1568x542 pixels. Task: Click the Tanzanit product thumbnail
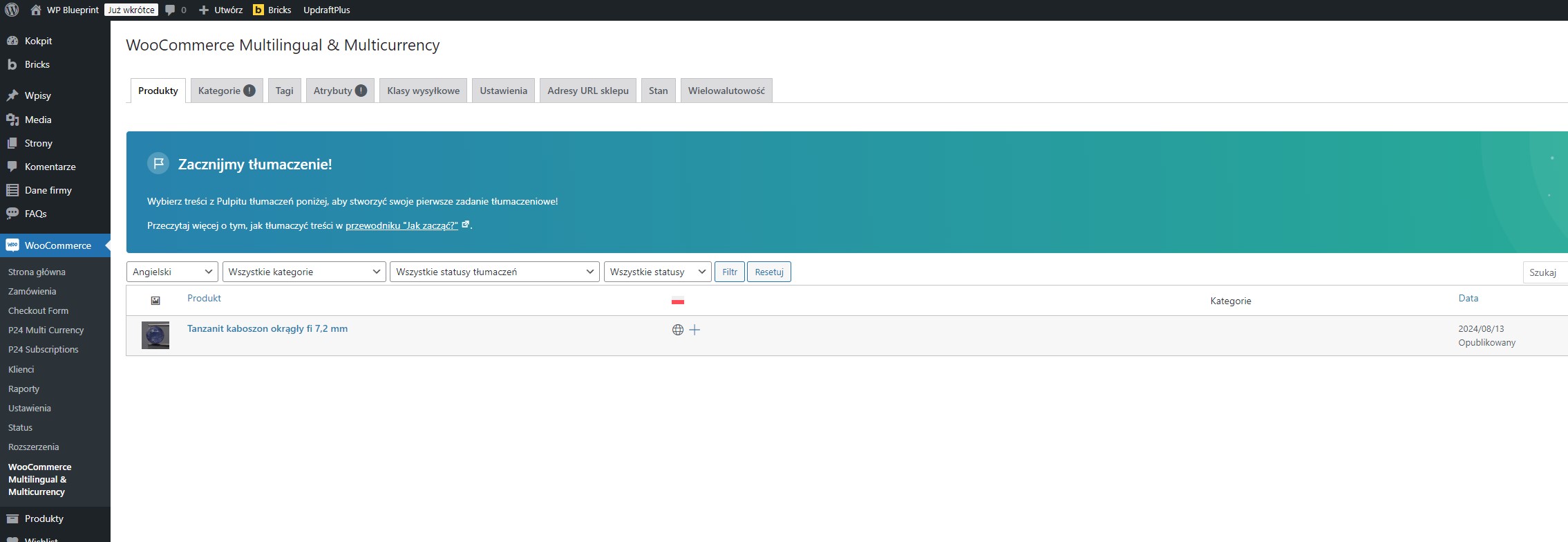(155, 335)
